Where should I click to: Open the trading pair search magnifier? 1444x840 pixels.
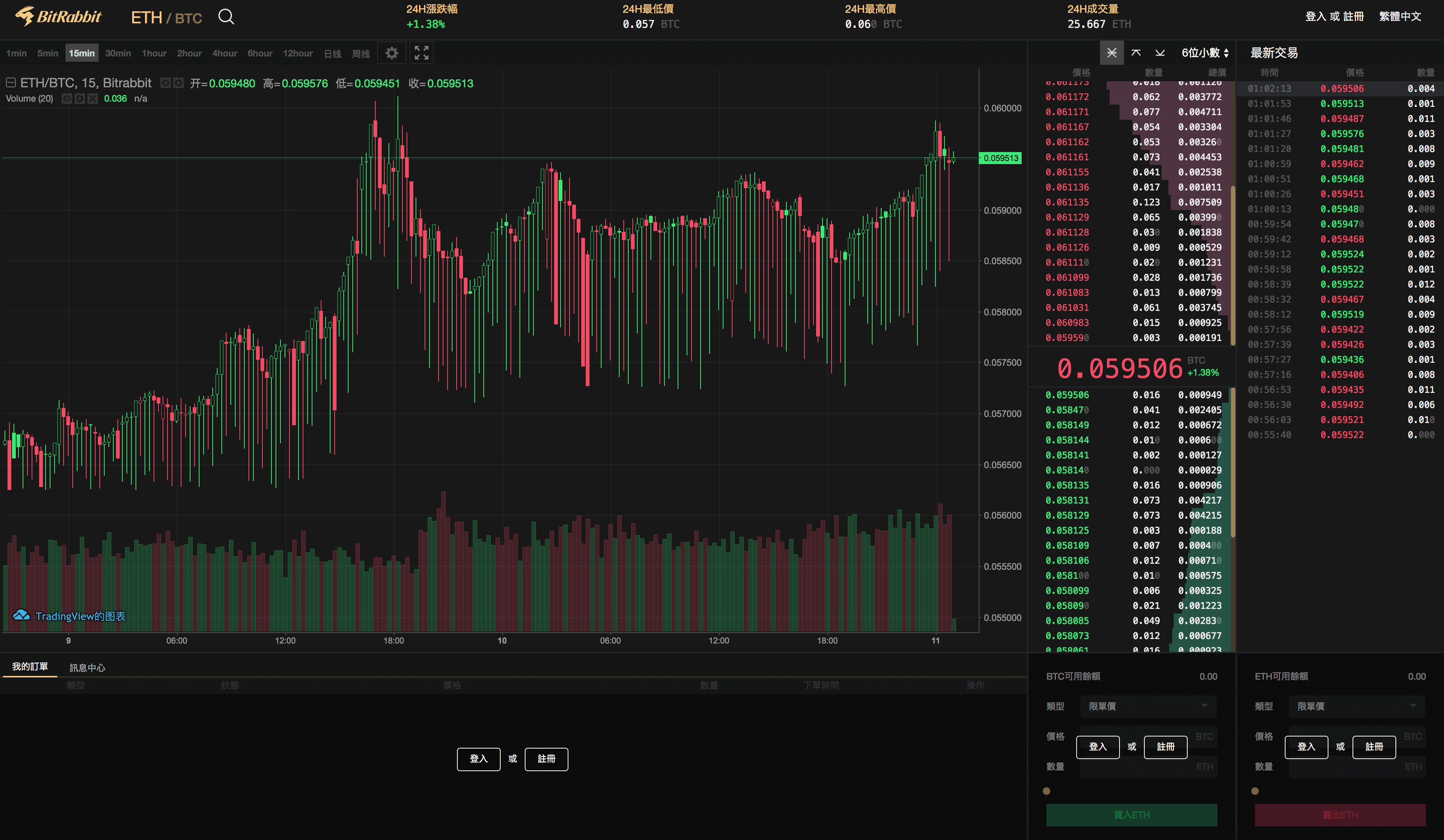point(226,17)
